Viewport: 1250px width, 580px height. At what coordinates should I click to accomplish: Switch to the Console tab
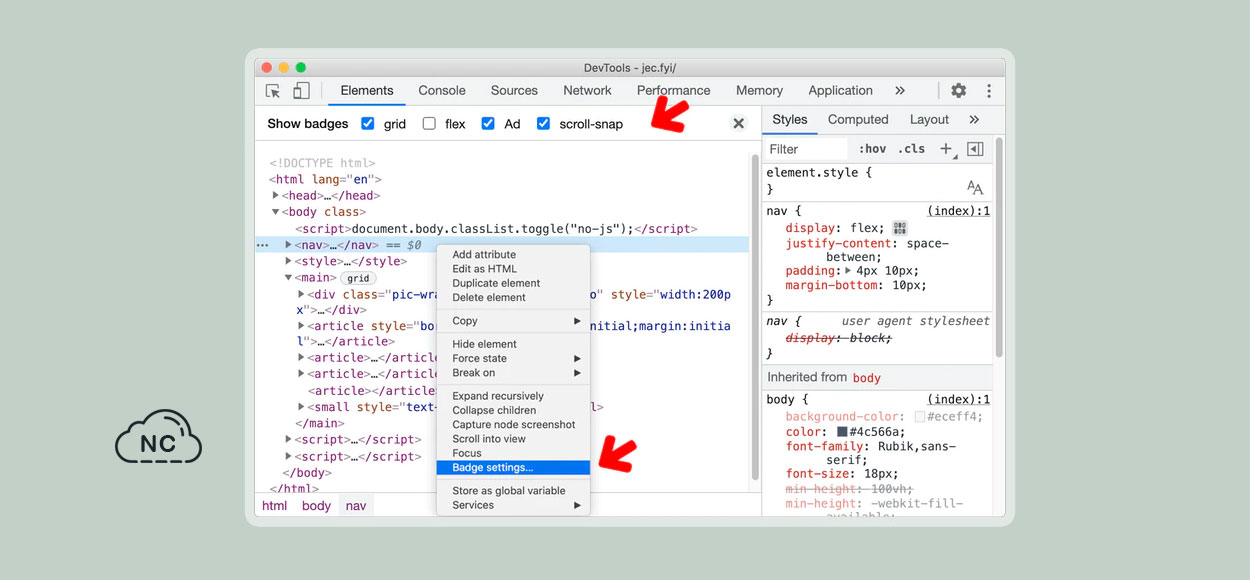pos(442,91)
